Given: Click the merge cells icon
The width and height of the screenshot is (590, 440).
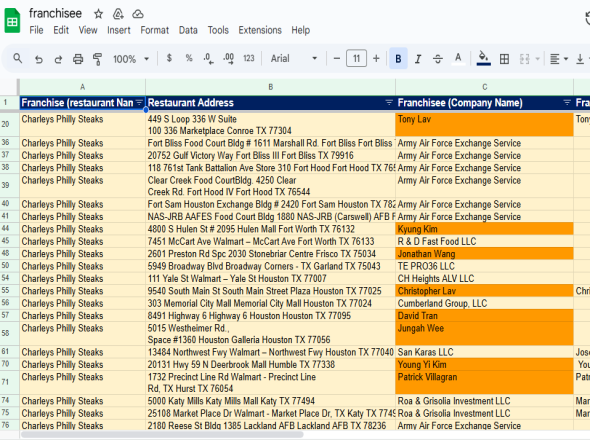Looking at the screenshot, I should coord(525,59).
